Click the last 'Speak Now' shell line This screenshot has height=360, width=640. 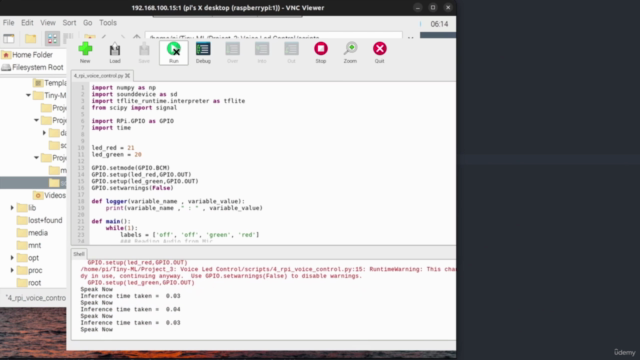pos(96,329)
